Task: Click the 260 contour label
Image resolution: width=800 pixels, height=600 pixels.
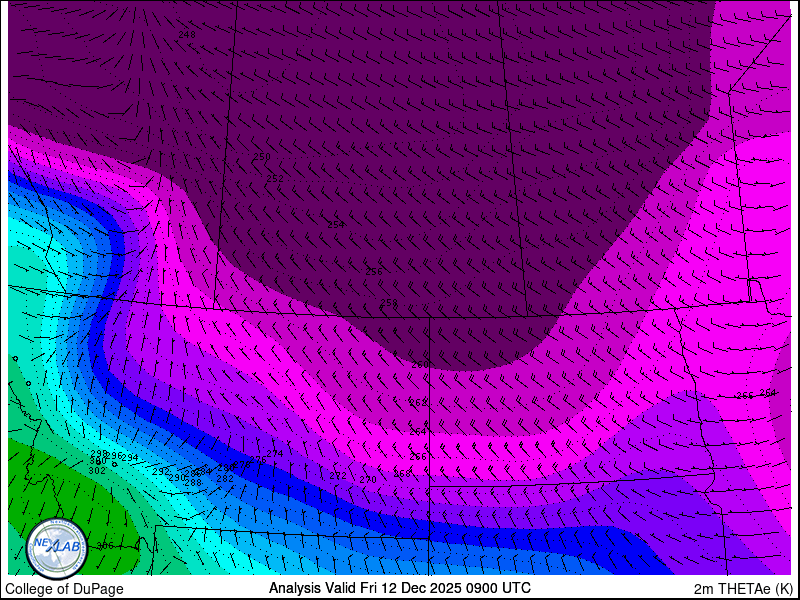Action: click(420, 365)
